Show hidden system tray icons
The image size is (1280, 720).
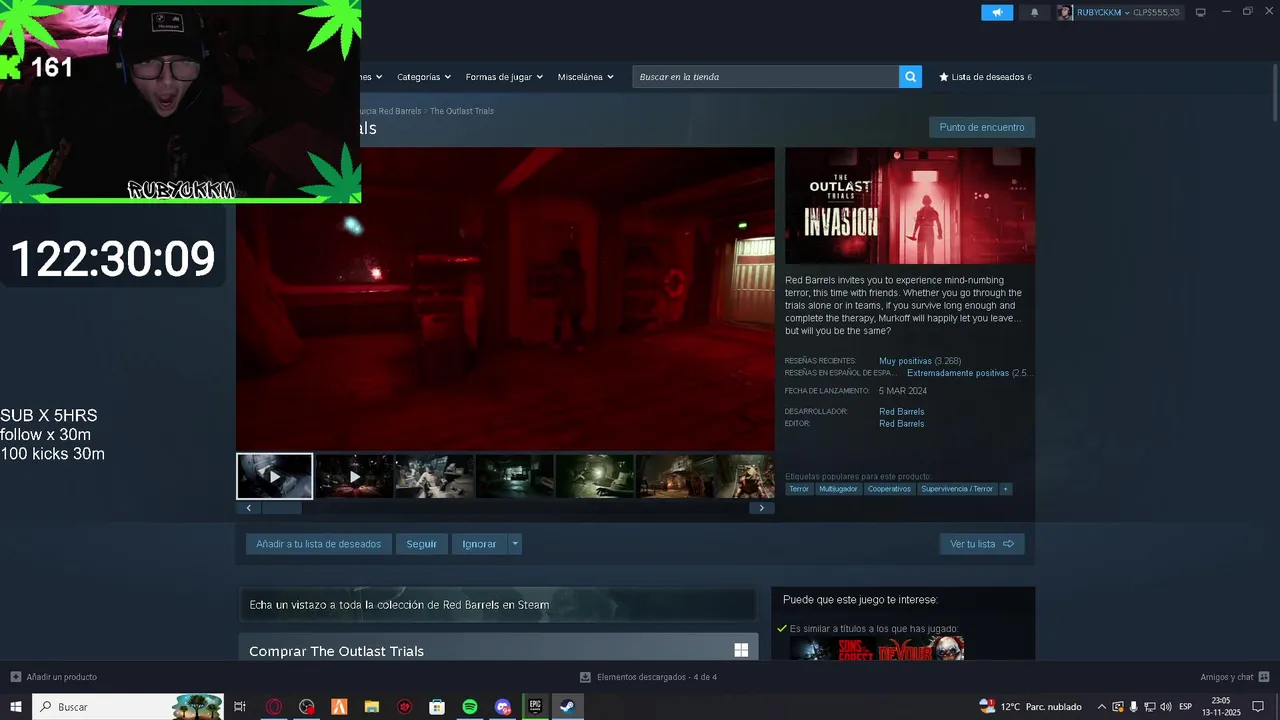(x=1102, y=707)
